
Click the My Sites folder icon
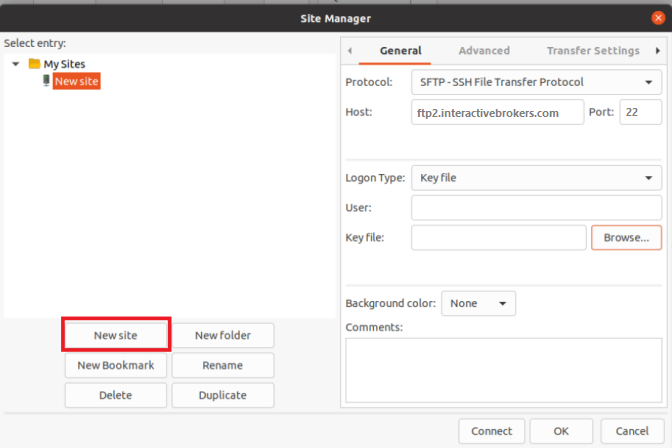(34, 64)
